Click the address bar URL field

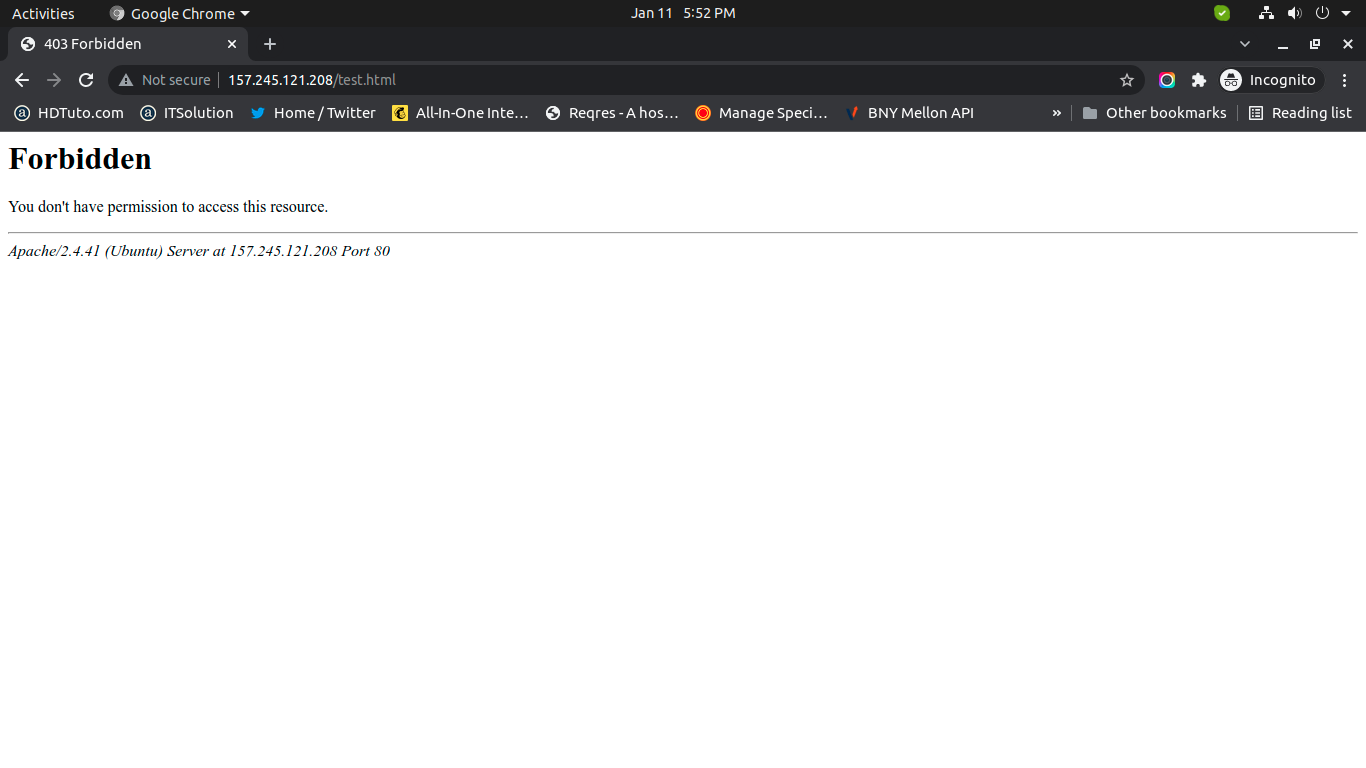pyautogui.click(x=600, y=80)
